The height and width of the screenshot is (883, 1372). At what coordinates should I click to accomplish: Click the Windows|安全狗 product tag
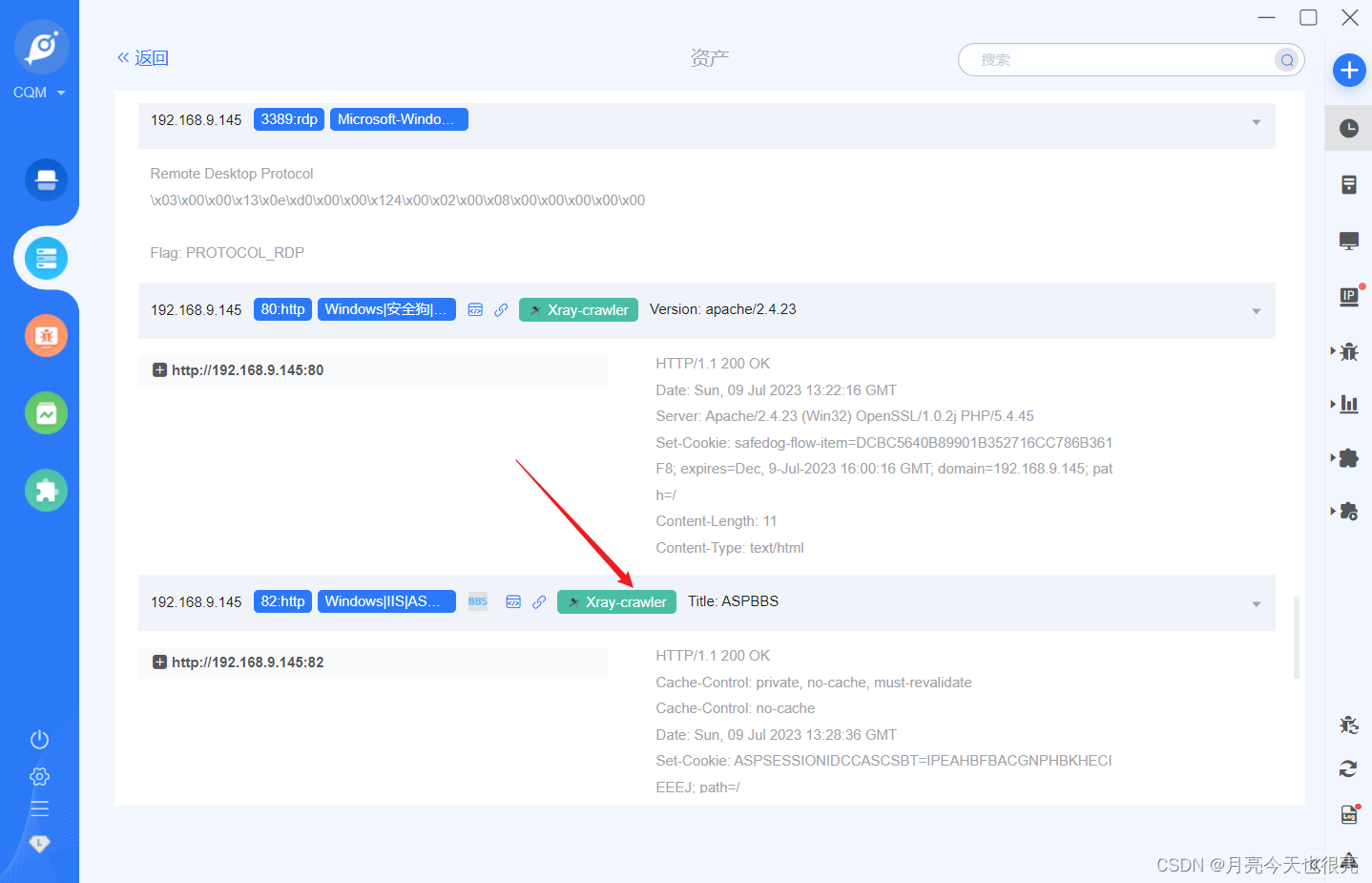tap(386, 309)
